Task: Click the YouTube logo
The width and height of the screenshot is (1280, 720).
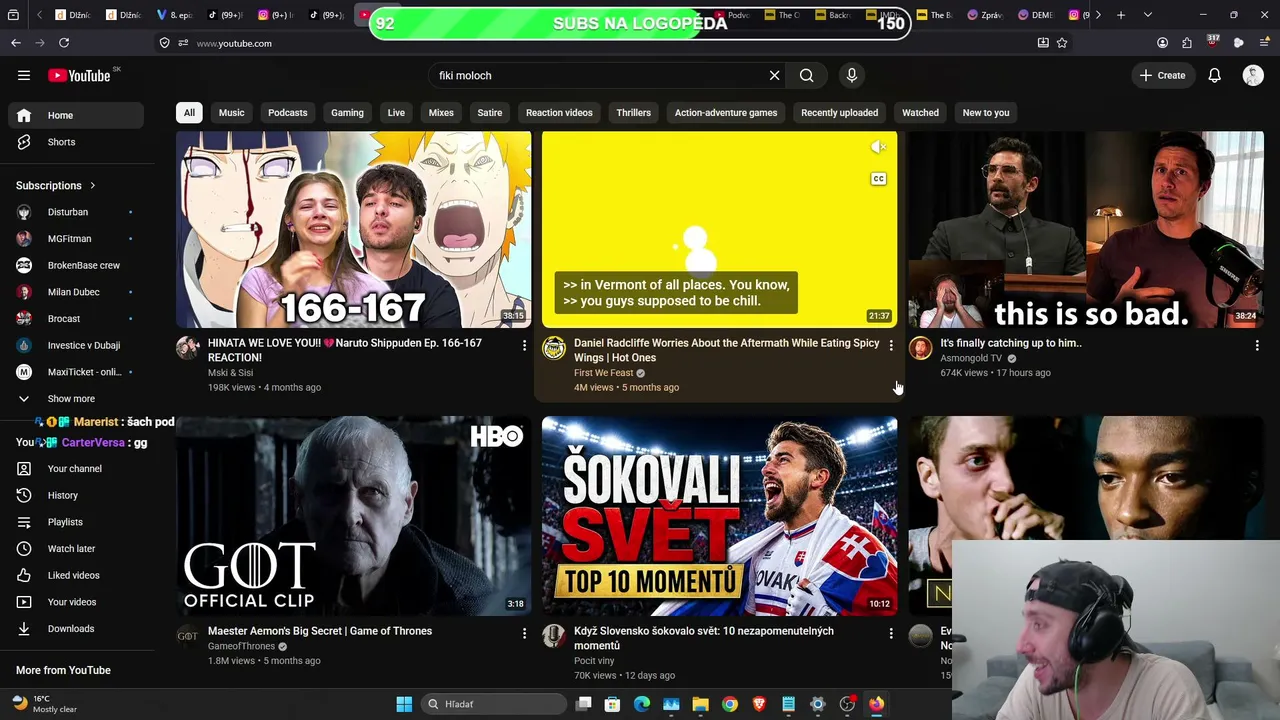Action: tap(79, 75)
